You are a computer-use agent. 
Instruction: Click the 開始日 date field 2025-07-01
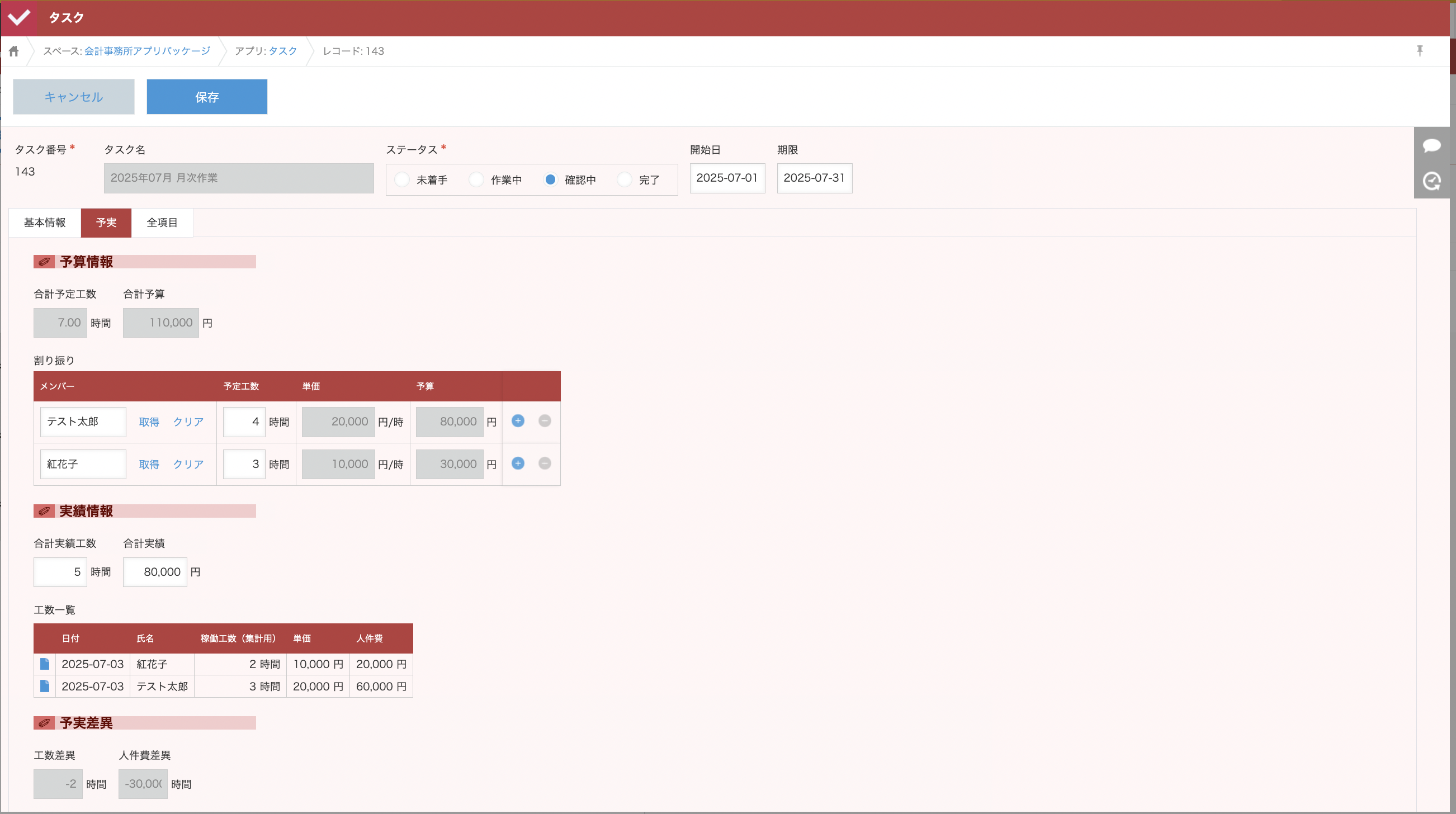pos(727,178)
